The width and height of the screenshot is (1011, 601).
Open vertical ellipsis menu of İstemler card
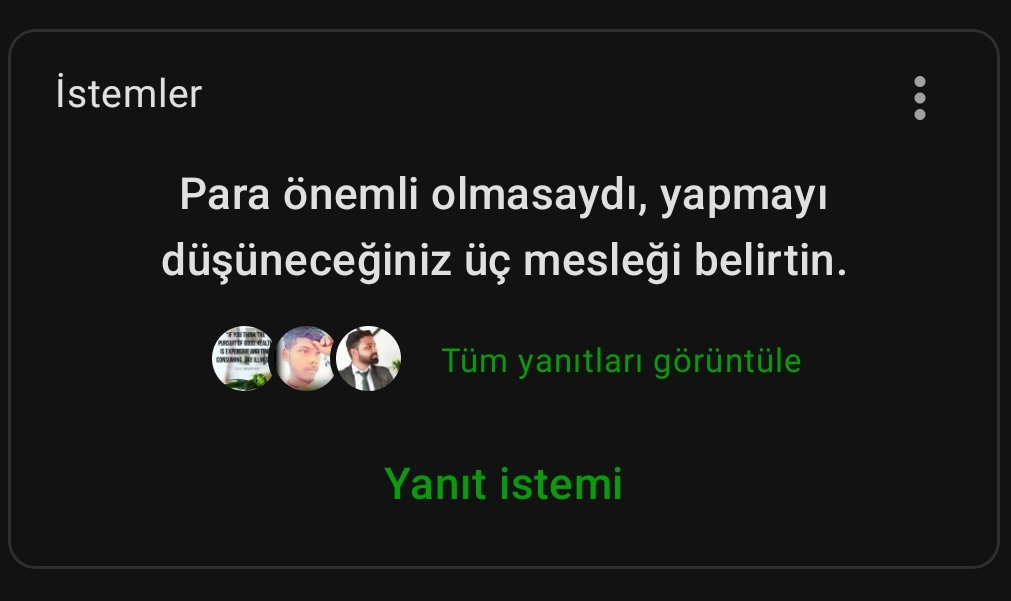[x=920, y=98]
